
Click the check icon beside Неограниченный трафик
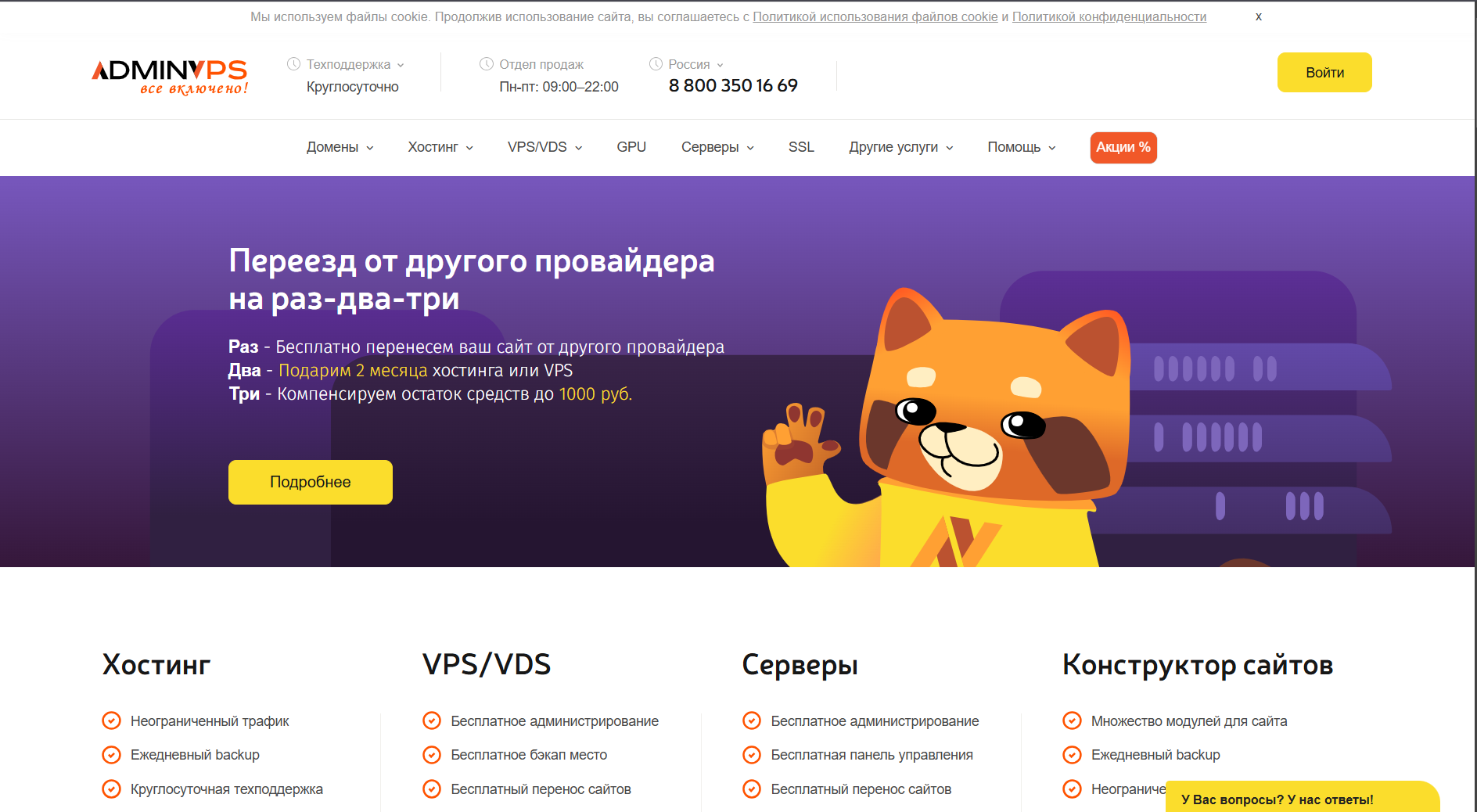pyautogui.click(x=112, y=720)
